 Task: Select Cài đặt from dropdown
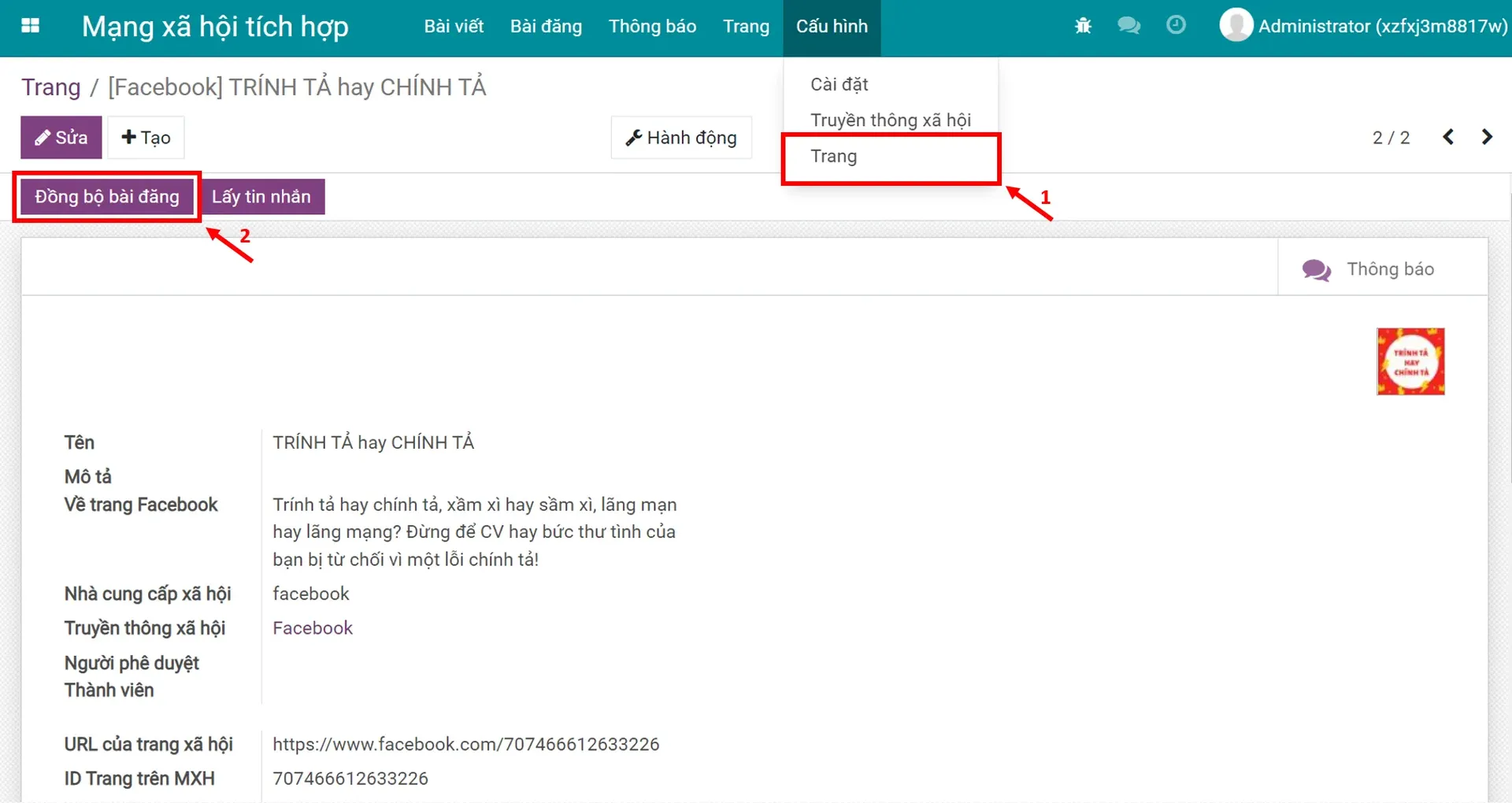839,84
